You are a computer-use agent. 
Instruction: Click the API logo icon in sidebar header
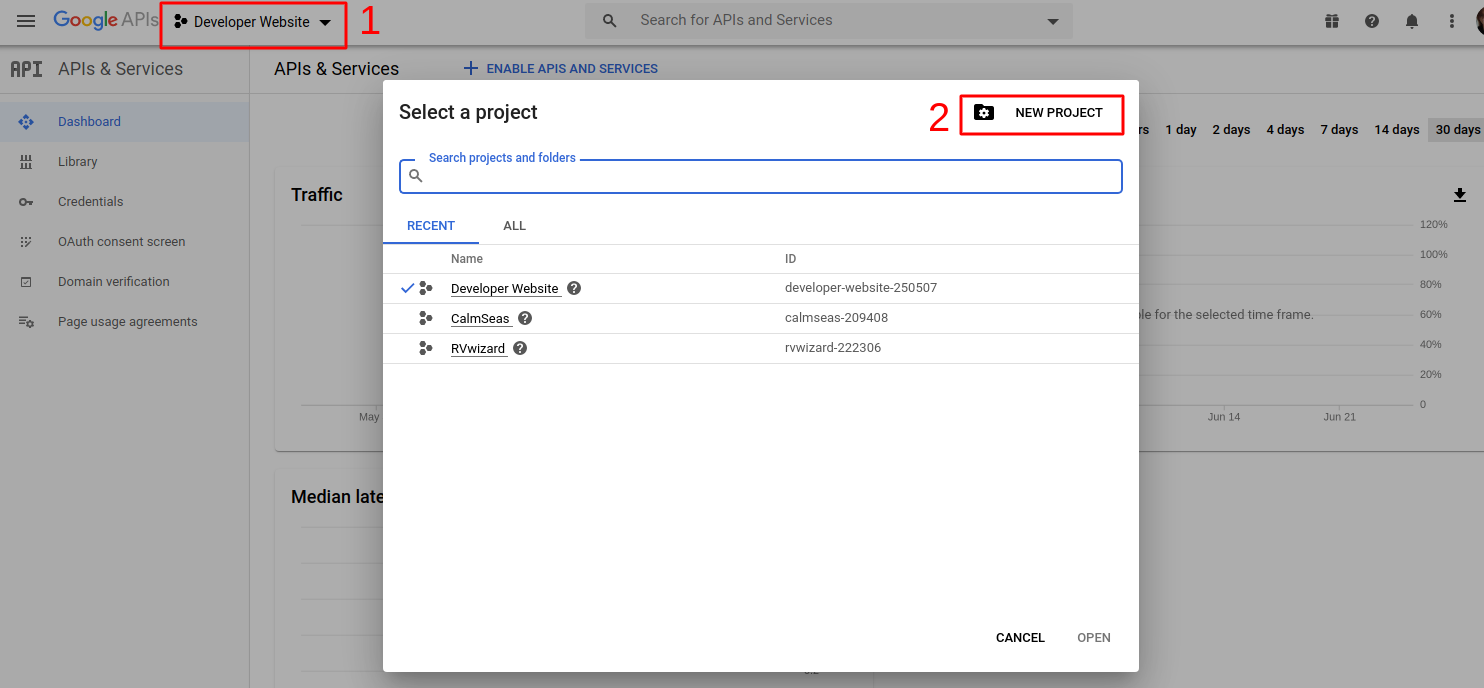click(26, 69)
